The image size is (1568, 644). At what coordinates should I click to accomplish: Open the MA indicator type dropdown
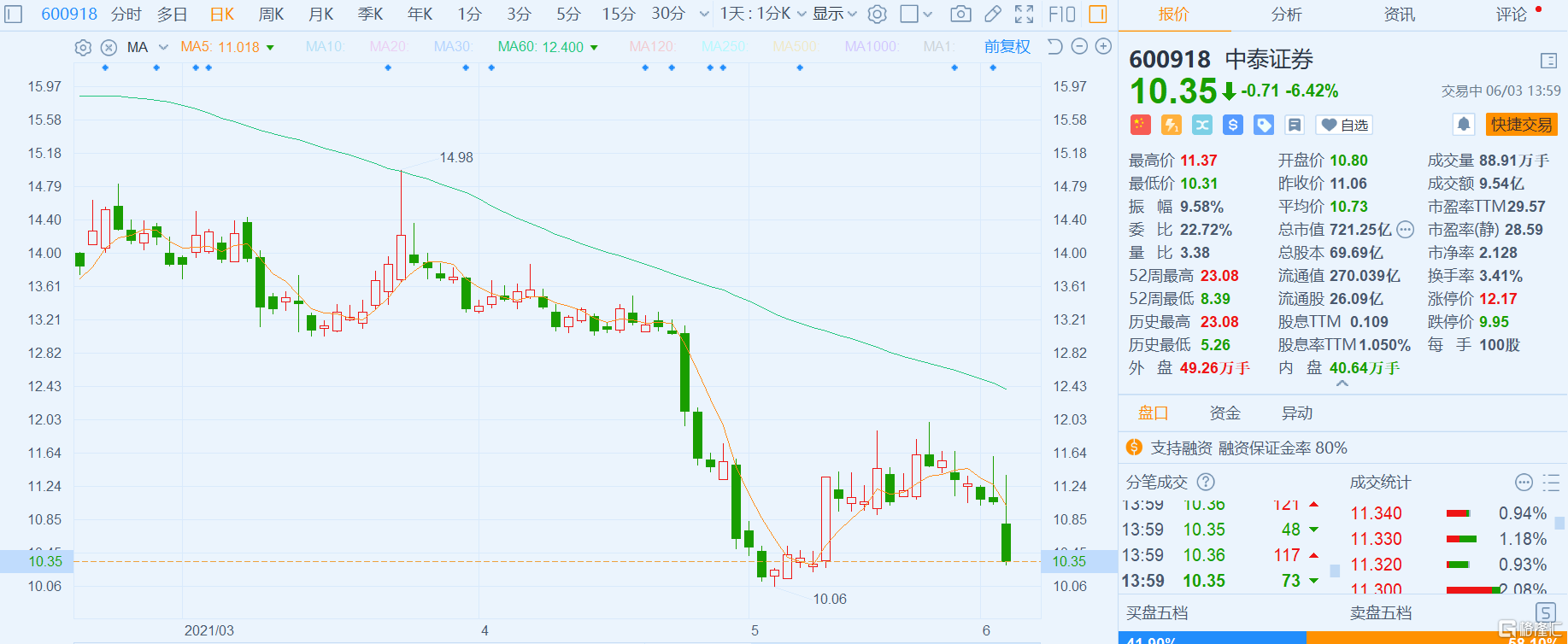(x=147, y=47)
